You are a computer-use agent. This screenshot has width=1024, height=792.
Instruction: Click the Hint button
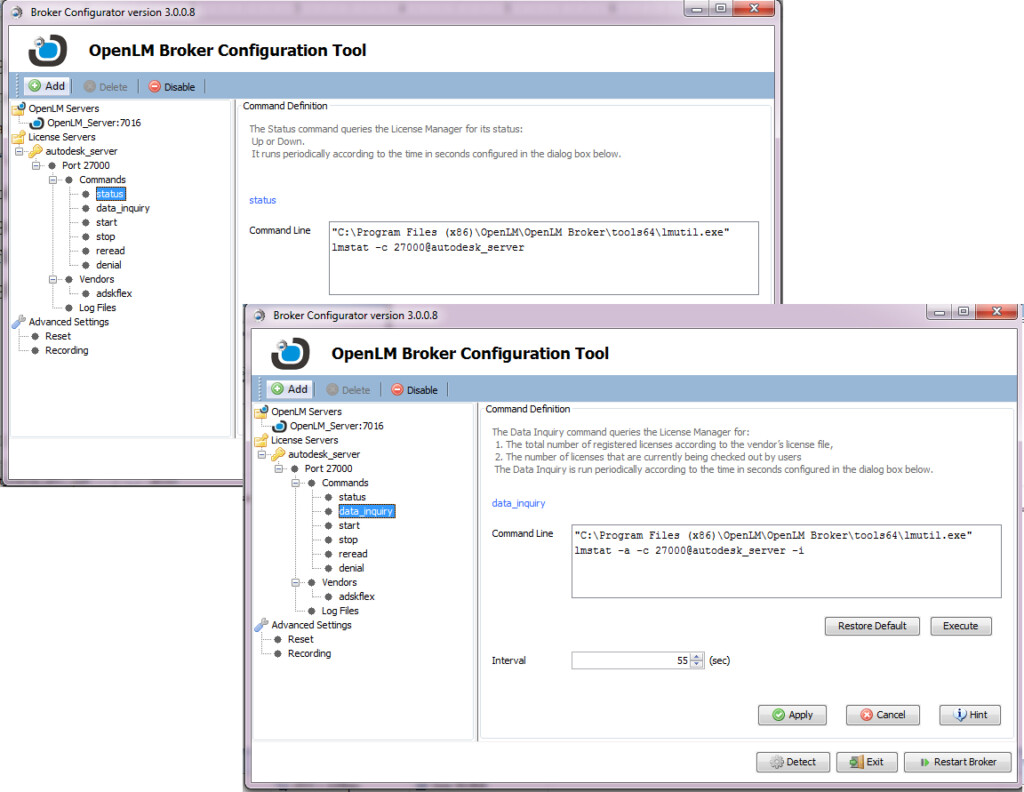pyautogui.click(x=970, y=715)
